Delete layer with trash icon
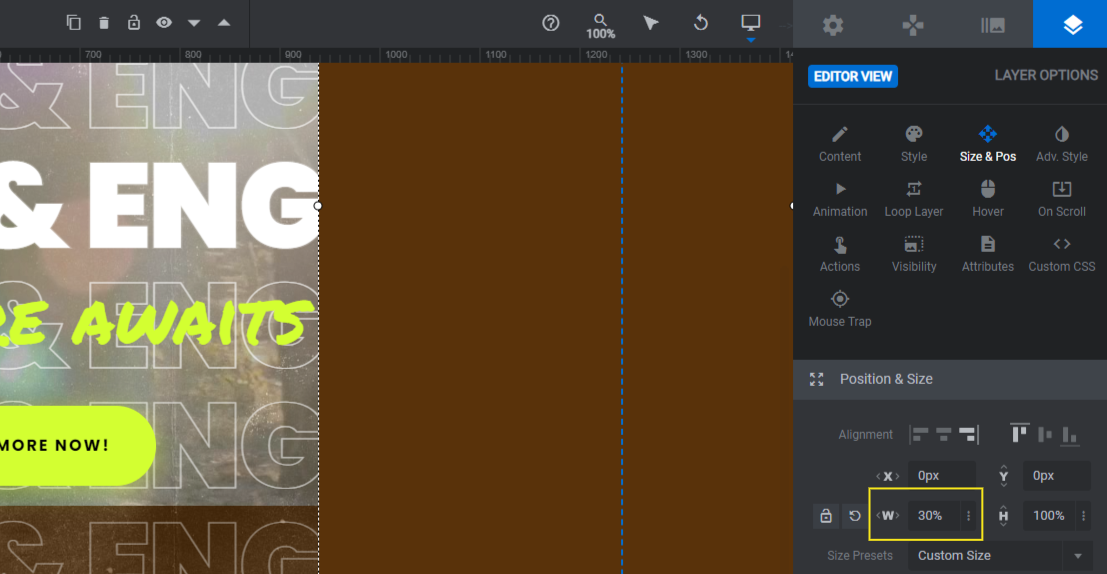This screenshot has height=574, width=1107. pyautogui.click(x=104, y=23)
